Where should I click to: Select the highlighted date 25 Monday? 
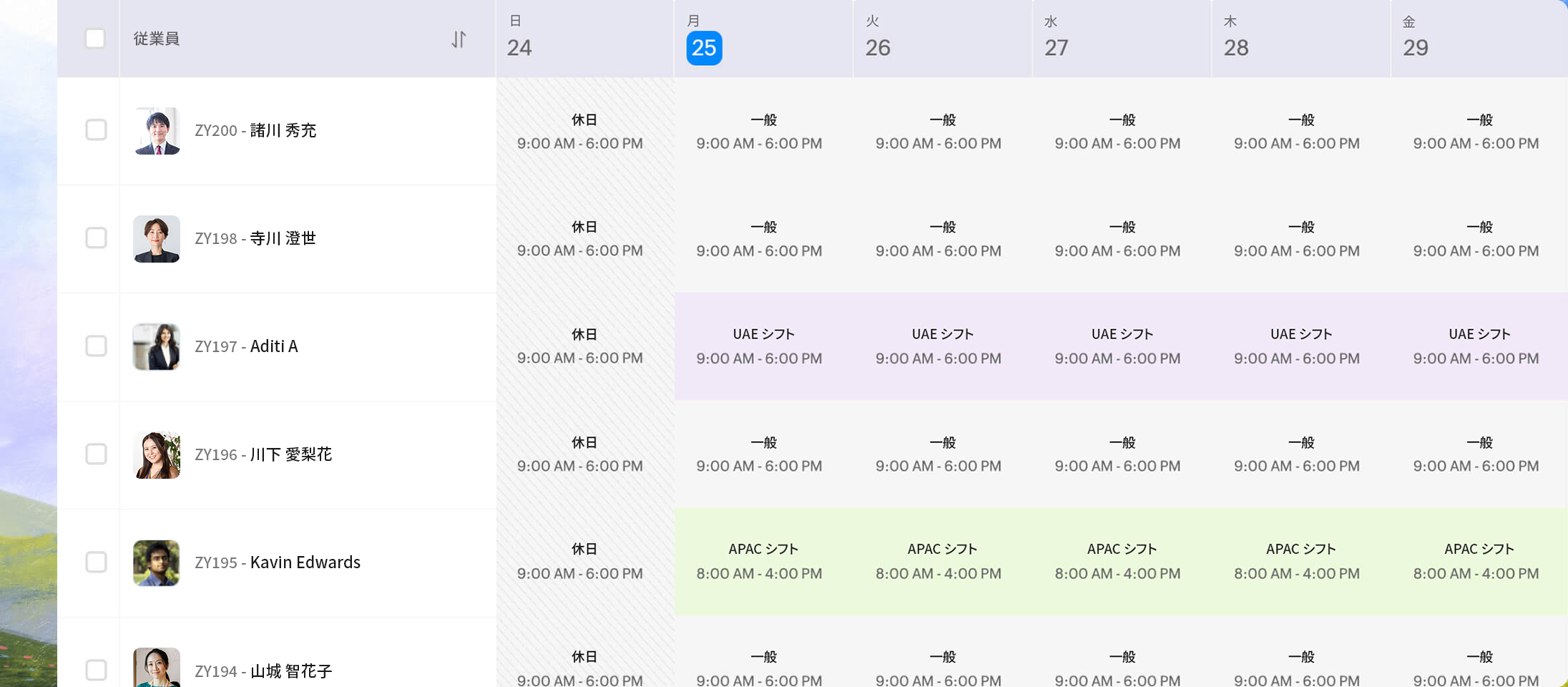[704, 48]
